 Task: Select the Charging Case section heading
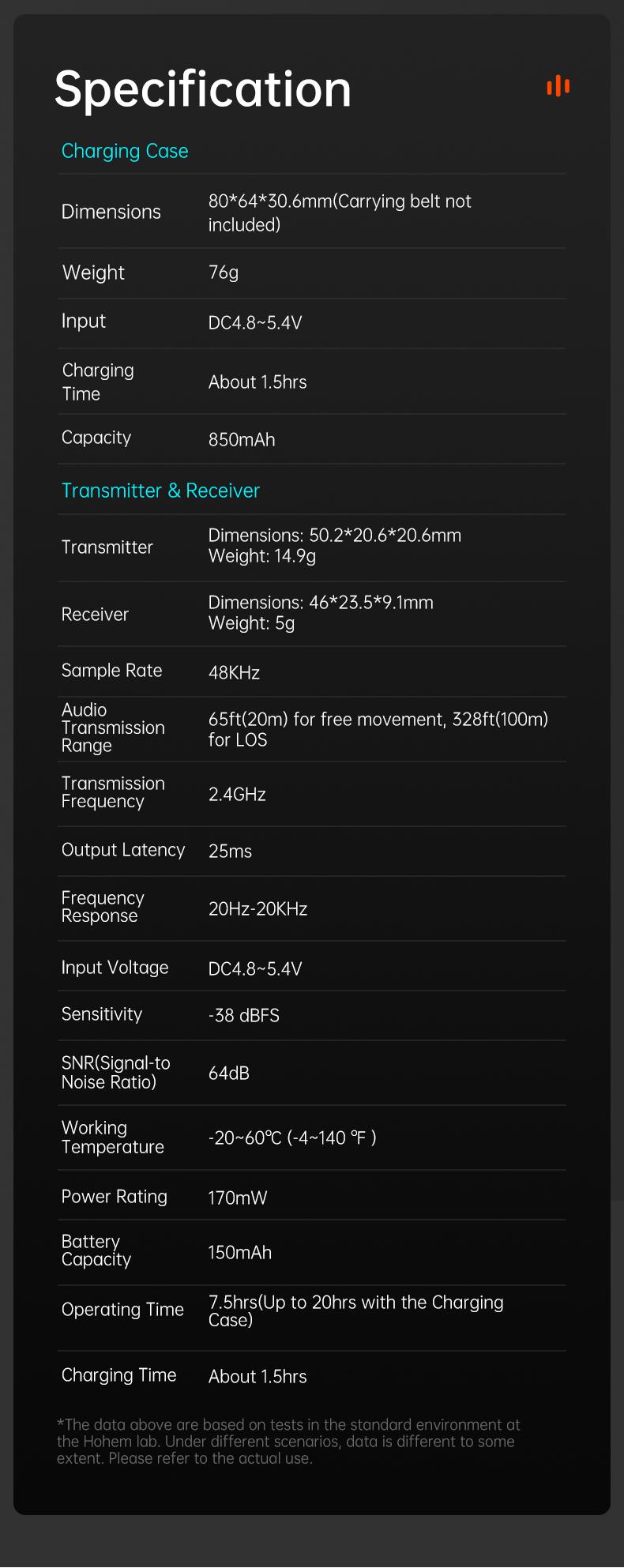(125, 151)
